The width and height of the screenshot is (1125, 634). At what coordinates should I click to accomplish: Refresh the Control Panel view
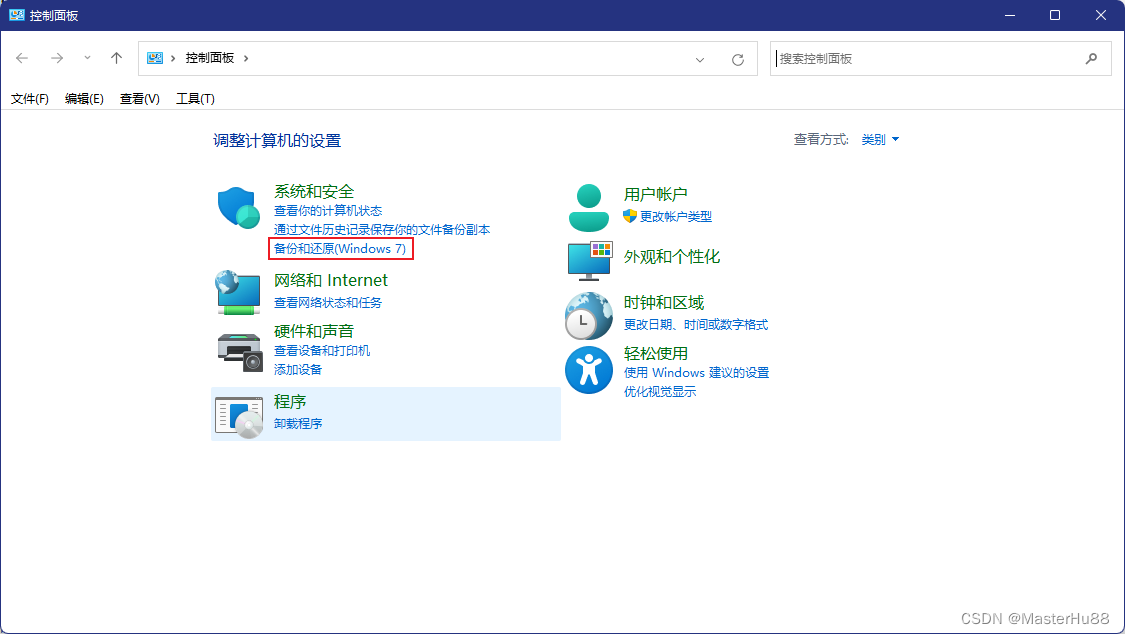point(738,60)
